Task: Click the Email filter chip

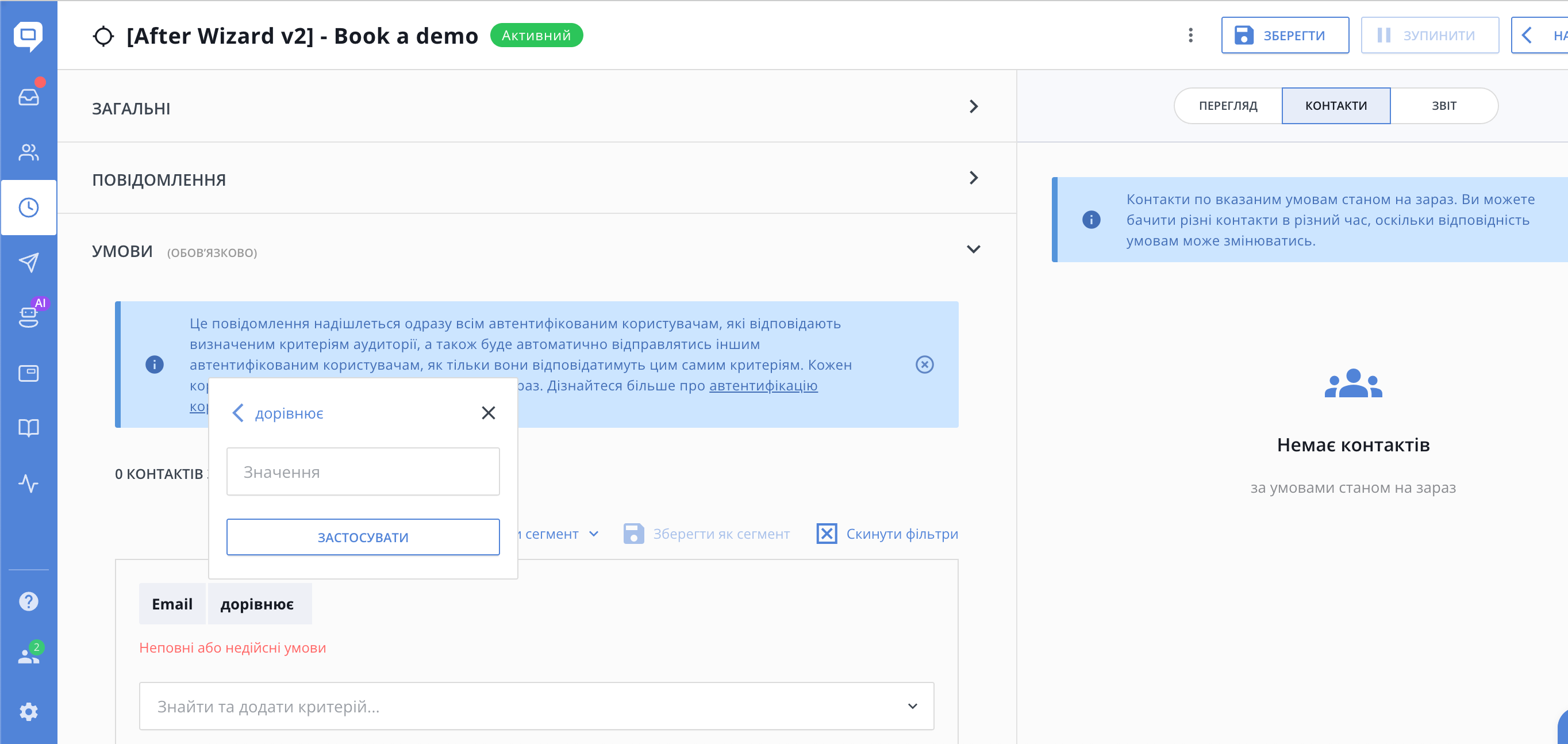Action: (172, 604)
